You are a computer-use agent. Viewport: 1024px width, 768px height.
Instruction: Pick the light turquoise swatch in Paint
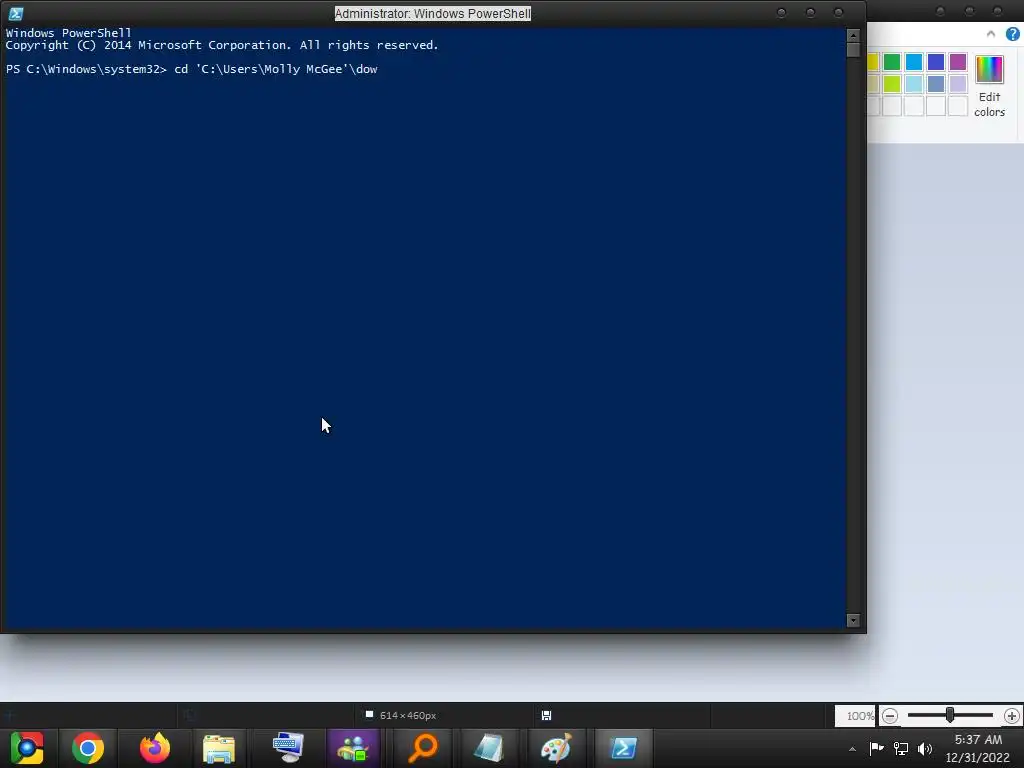tap(914, 84)
